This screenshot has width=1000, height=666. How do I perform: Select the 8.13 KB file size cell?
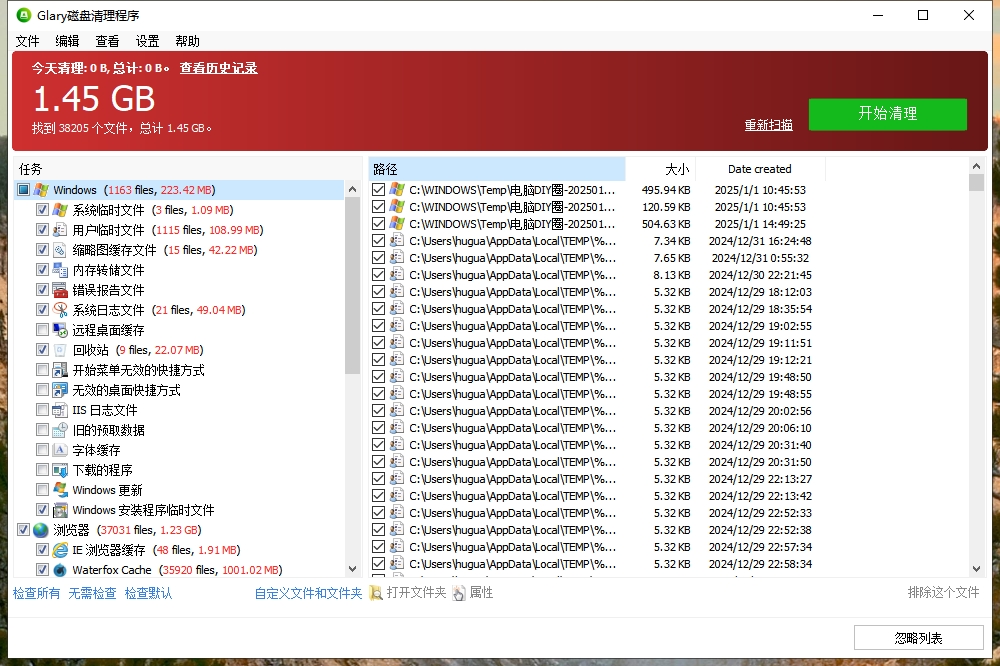[x=672, y=275]
